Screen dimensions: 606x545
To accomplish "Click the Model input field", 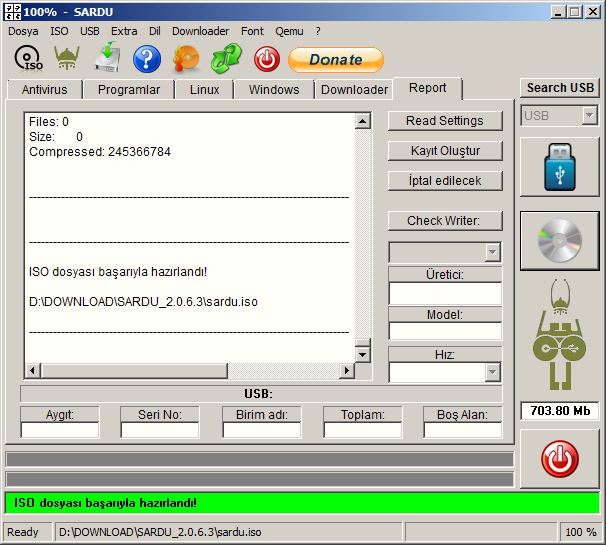I will click(x=445, y=331).
